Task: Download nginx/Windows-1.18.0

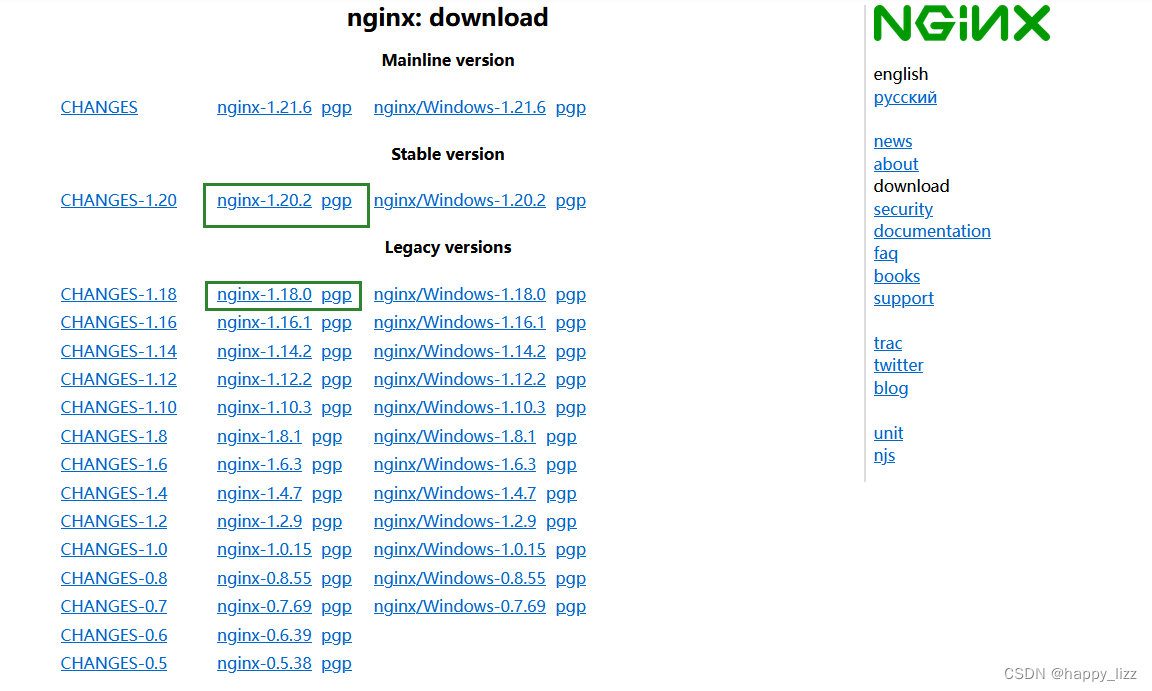Action: 460,294
